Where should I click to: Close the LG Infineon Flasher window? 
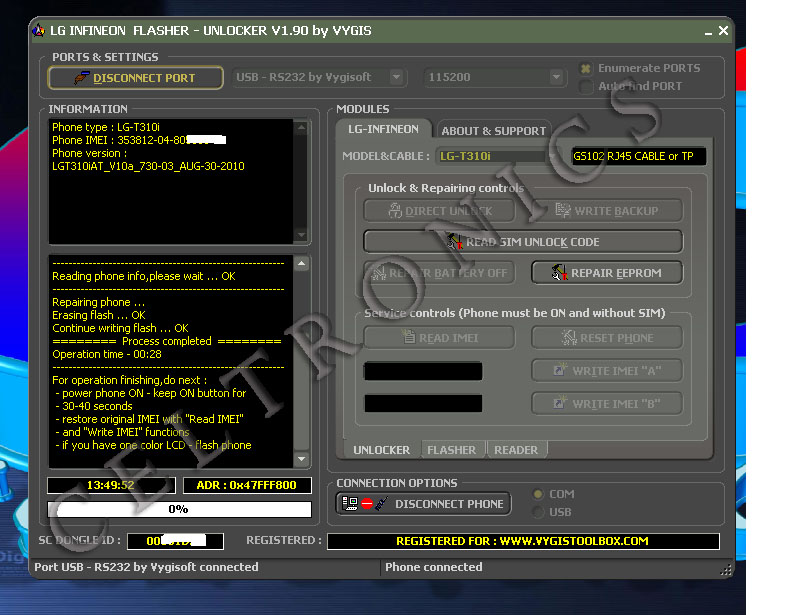(x=723, y=31)
